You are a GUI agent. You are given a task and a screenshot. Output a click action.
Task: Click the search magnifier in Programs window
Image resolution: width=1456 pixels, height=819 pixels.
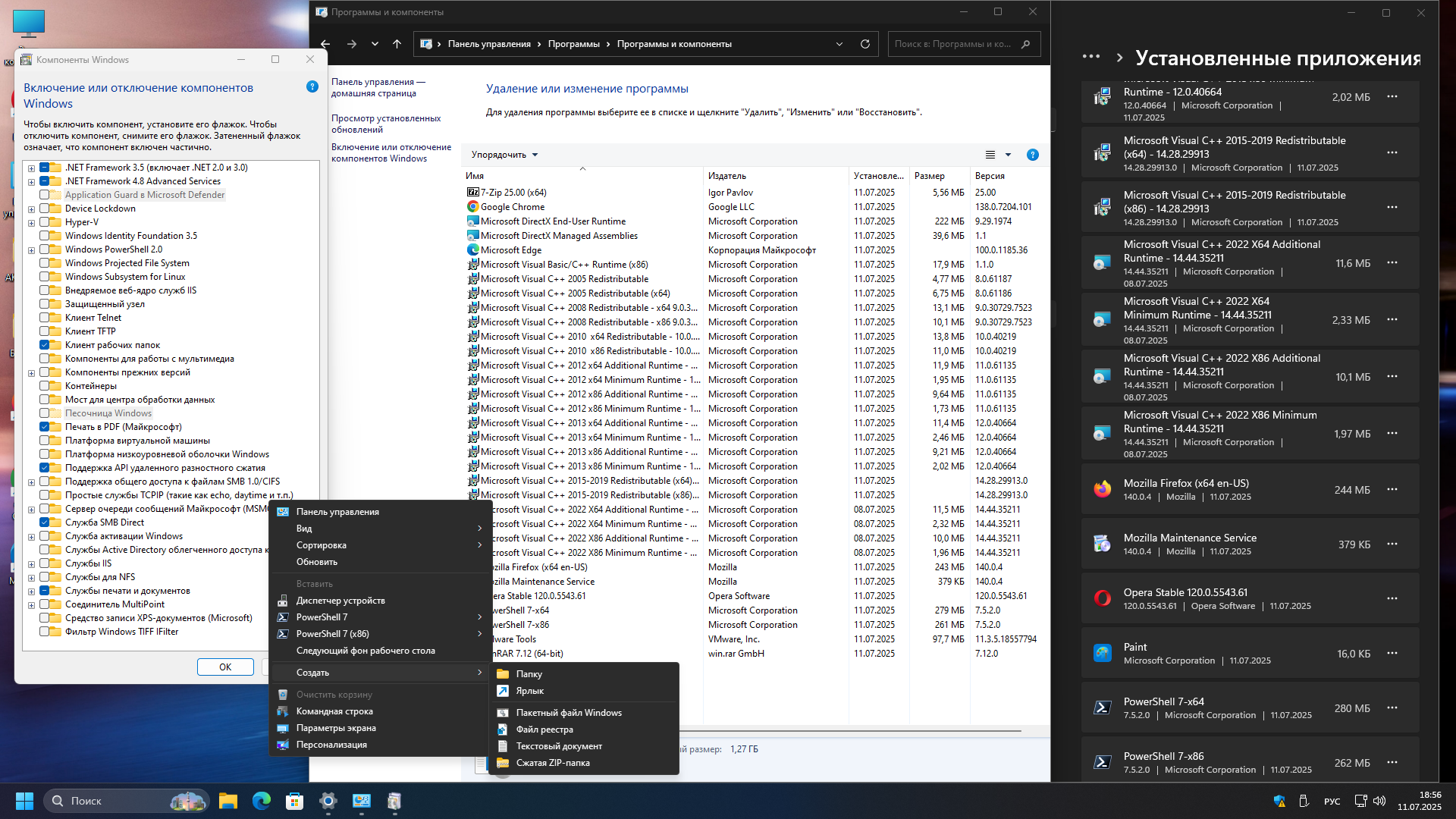(x=1025, y=44)
